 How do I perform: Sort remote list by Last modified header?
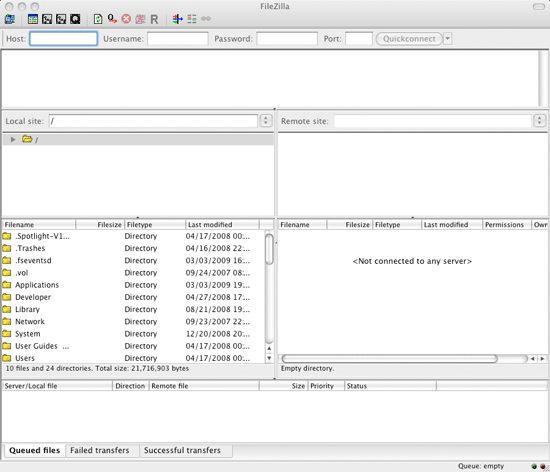tap(452, 224)
